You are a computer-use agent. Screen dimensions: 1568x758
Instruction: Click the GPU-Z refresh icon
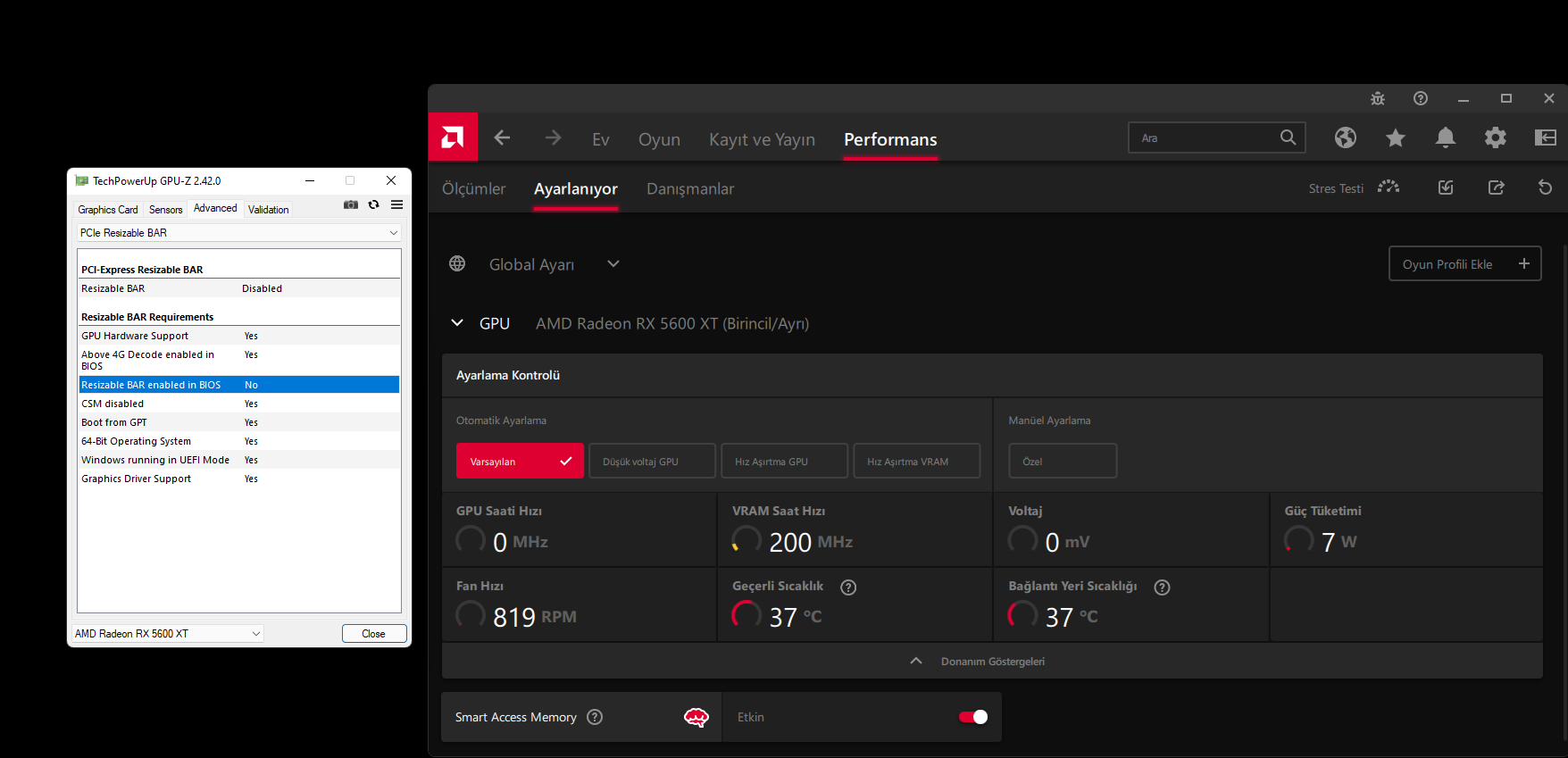point(374,204)
